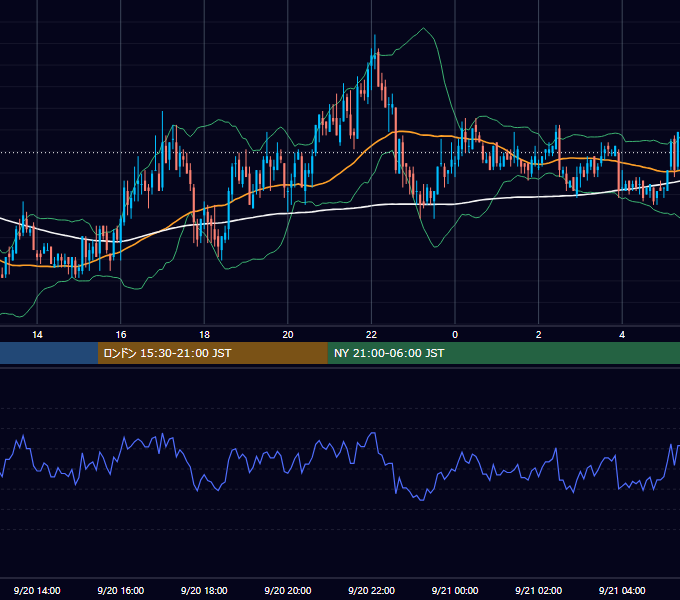Click hour label 0 on price chart axis
Viewport: 680px width, 600px height.
[x=455, y=335]
